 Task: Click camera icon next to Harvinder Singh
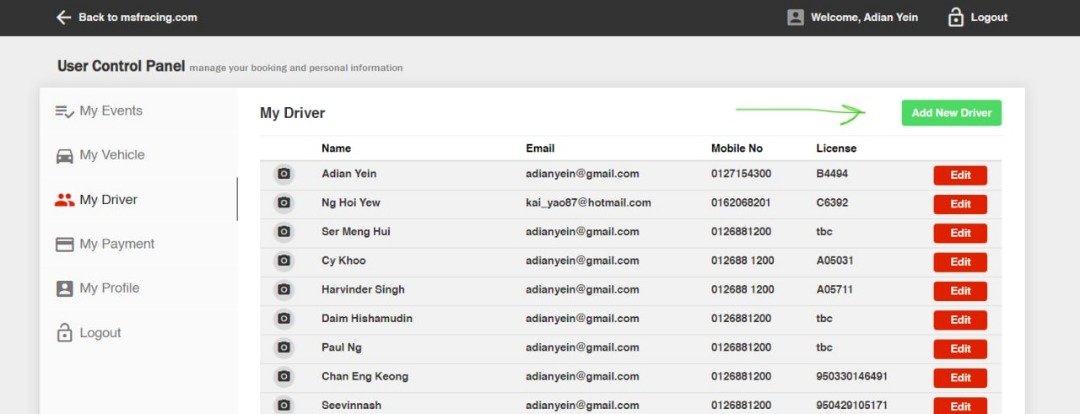click(283, 290)
